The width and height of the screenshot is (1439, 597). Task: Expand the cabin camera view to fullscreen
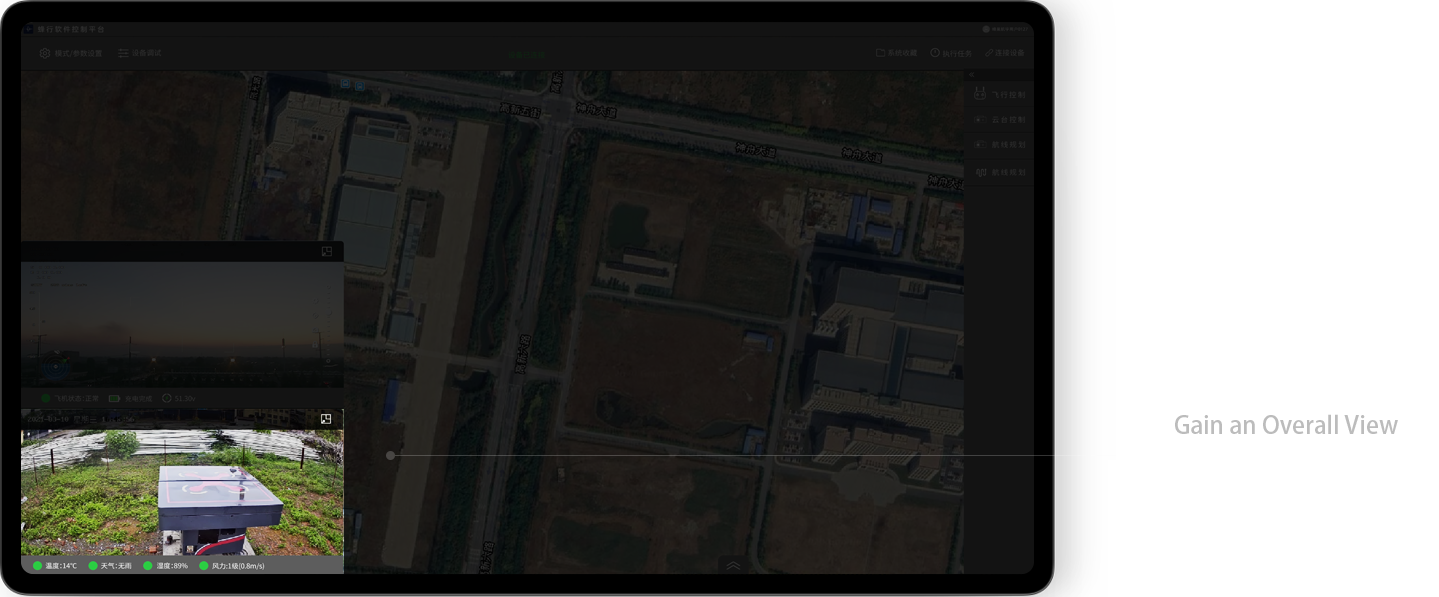click(x=326, y=419)
